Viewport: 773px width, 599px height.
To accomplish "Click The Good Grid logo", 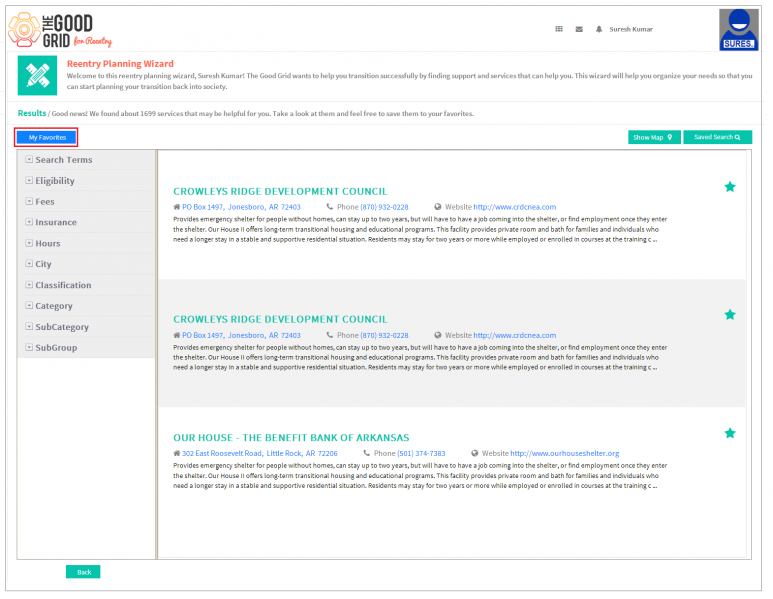I will pos(60,30).
